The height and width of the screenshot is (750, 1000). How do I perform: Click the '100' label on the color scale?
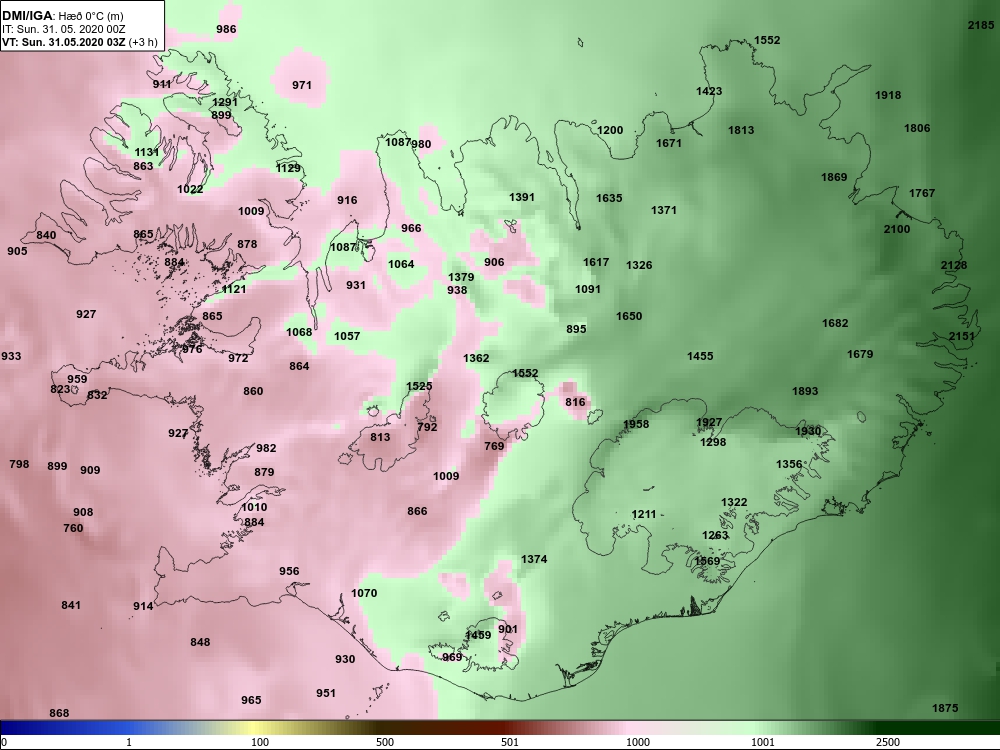[x=260, y=742]
